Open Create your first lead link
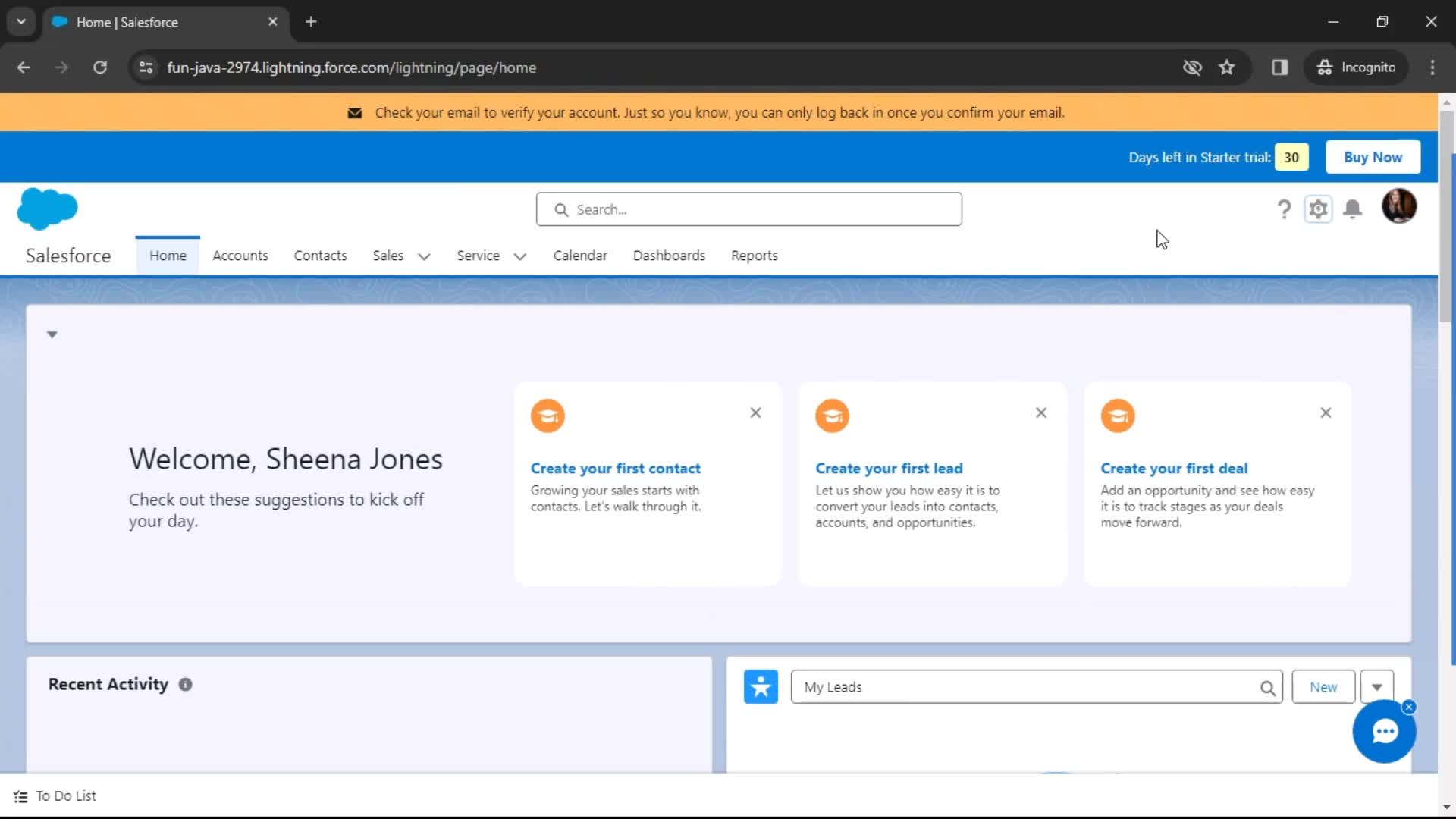1456x819 pixels. pos(889,469)
